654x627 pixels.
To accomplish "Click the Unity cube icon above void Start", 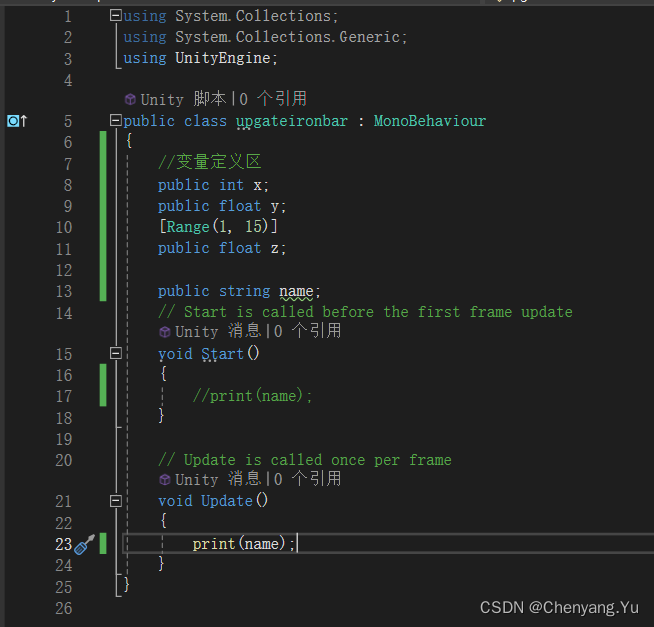I will (165, 332).
